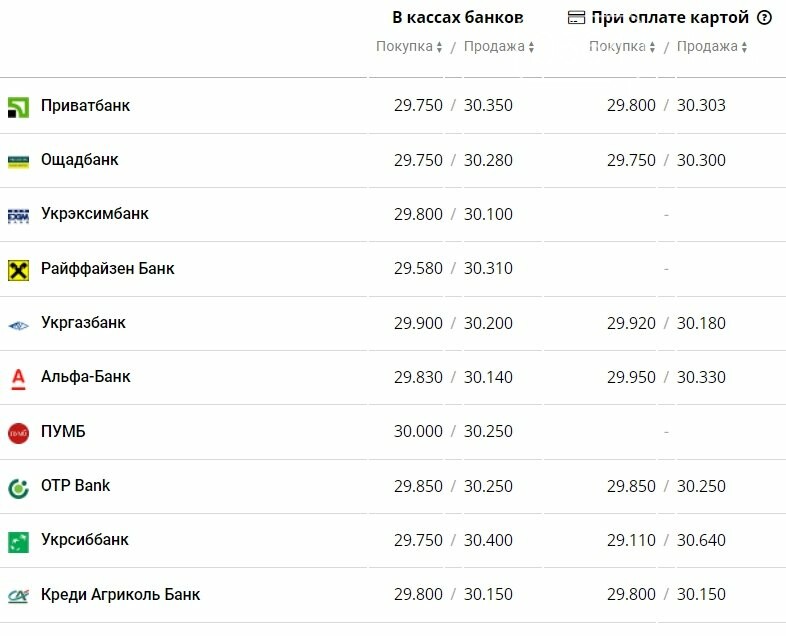786x636 pixels.
Task: Click the Ощадбанк logo icon
Action: point(19,161)
